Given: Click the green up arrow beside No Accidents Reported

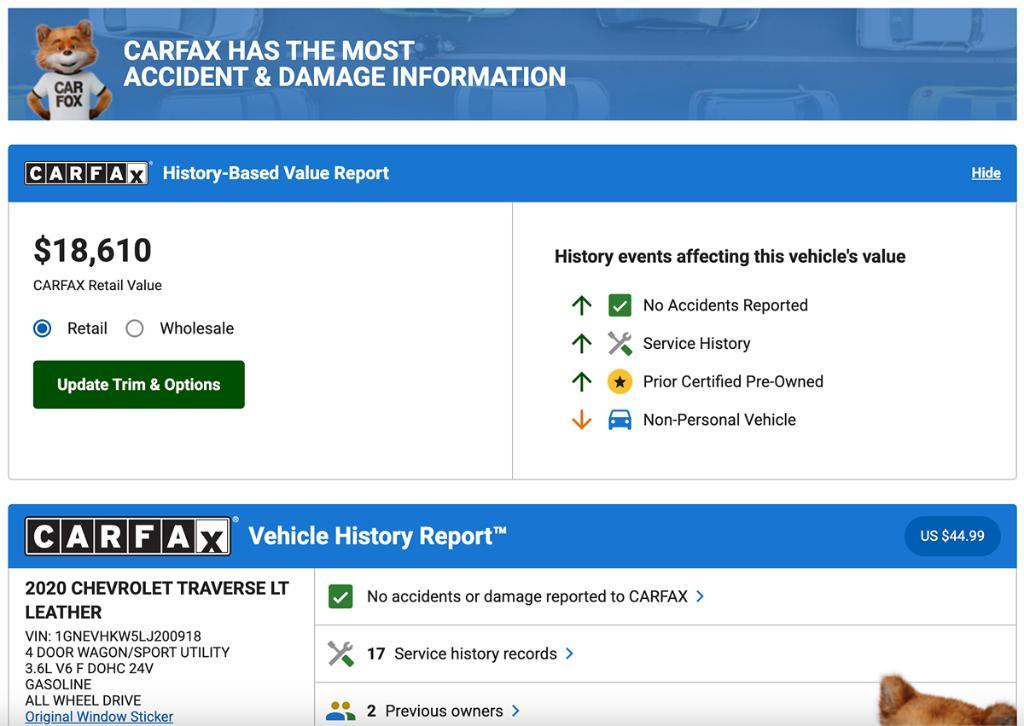Looking at the screenshot, I should (581, 305).
